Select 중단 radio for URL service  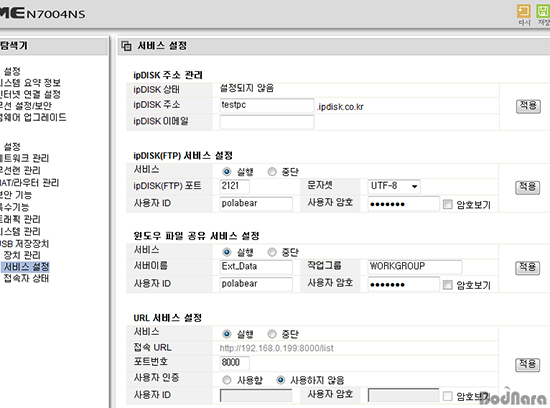click(272, 334)
